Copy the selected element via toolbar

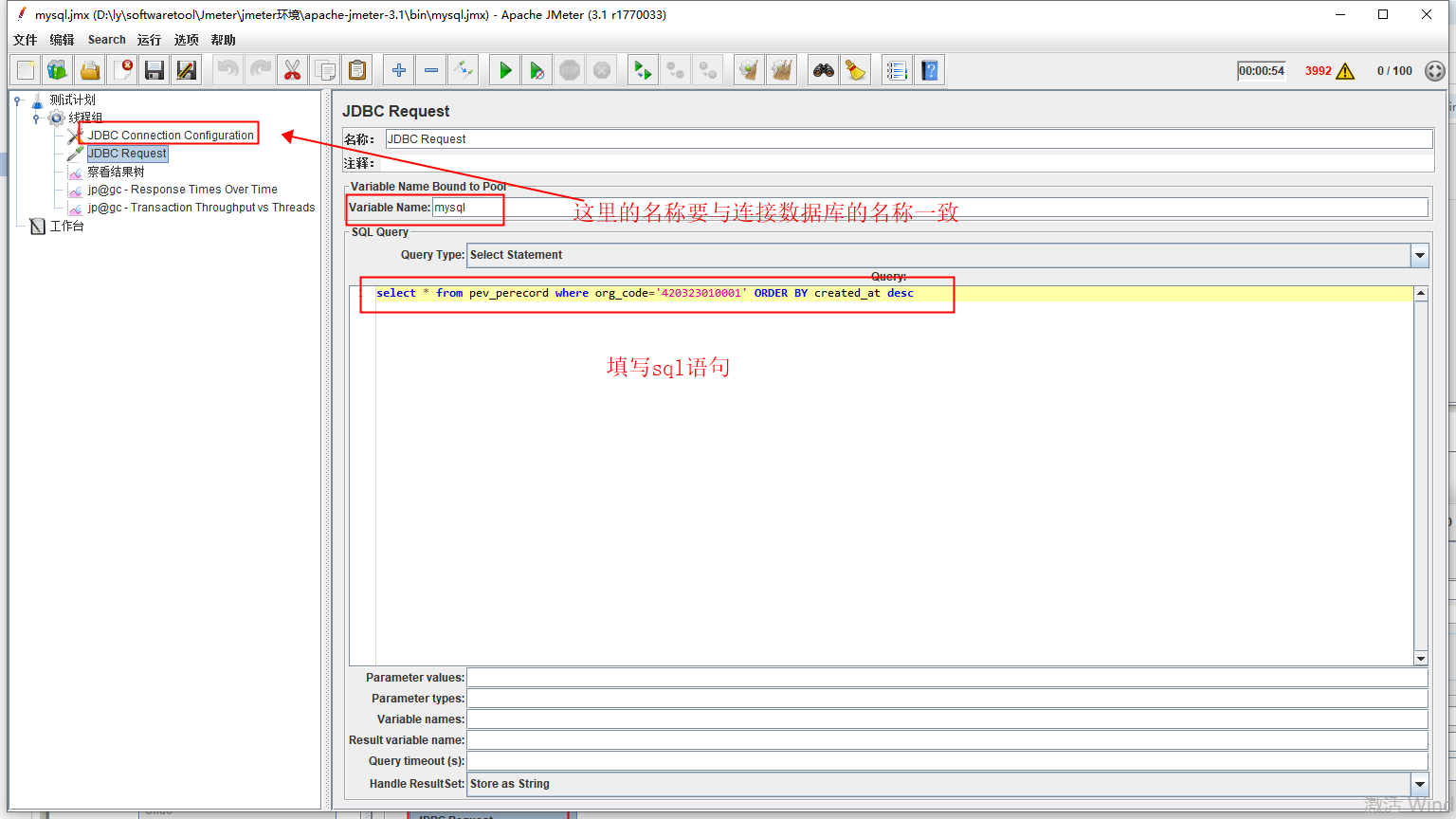click(325, 70)
